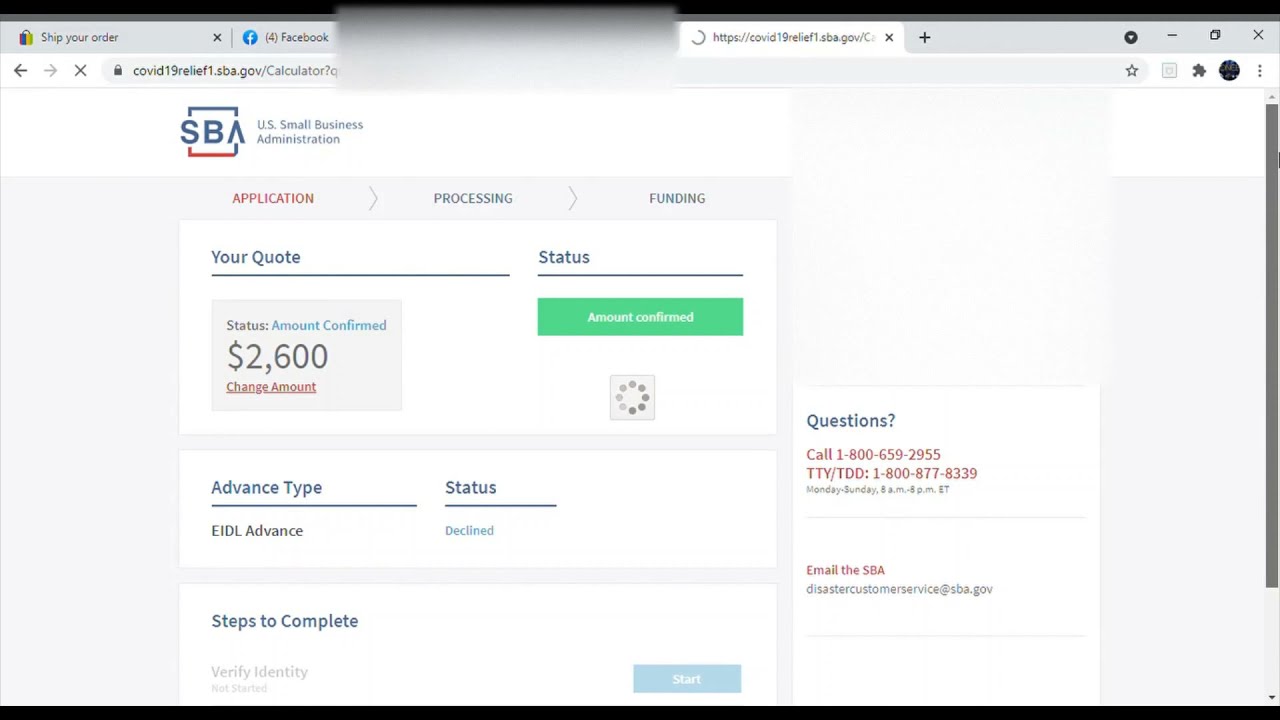
Task: Click the Start button for Verify Identity
Action: tap(687, 679)
